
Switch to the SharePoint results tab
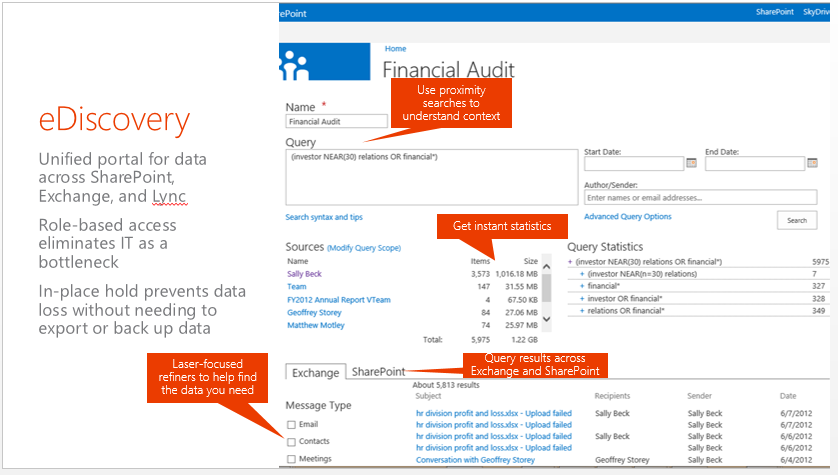(x=378, y=372)
